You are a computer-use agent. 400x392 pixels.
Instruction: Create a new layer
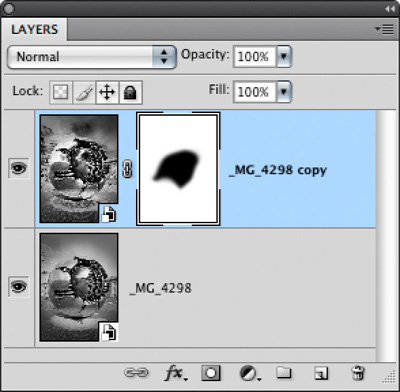321,373
